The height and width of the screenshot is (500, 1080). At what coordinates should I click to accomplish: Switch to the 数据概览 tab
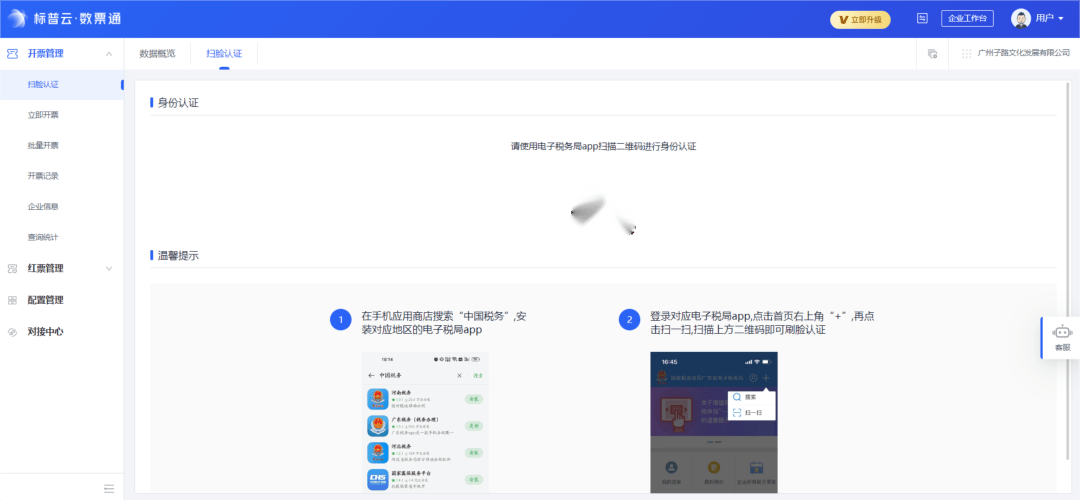157,53
